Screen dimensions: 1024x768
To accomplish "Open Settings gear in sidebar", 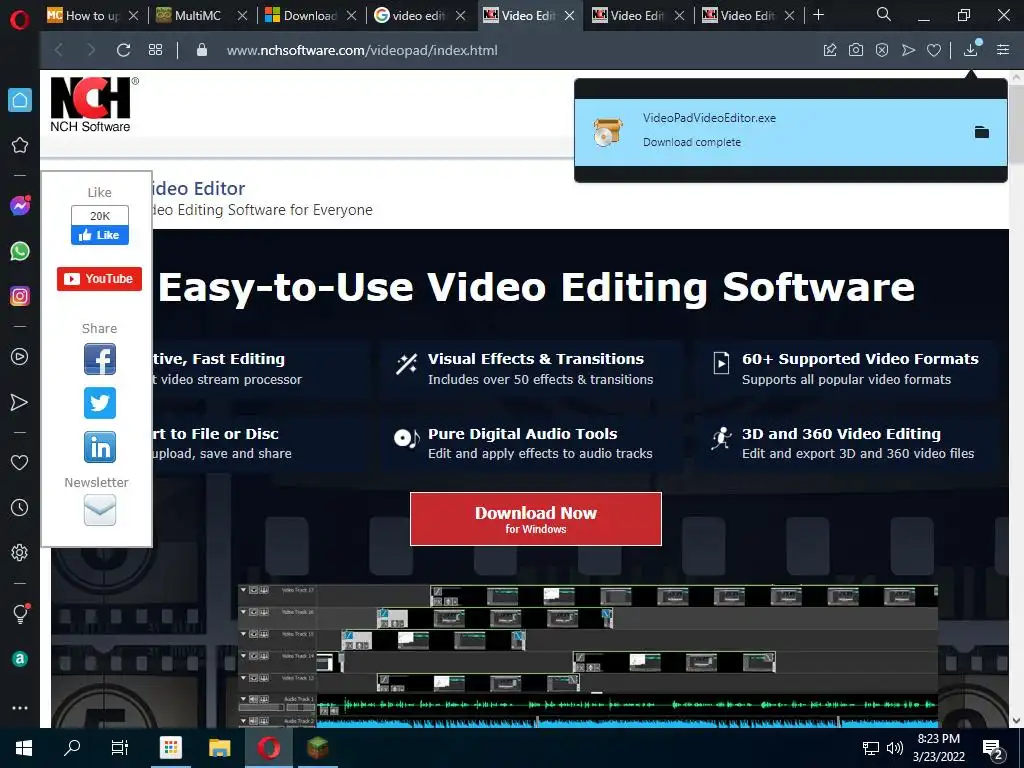I will coord(20,552).
